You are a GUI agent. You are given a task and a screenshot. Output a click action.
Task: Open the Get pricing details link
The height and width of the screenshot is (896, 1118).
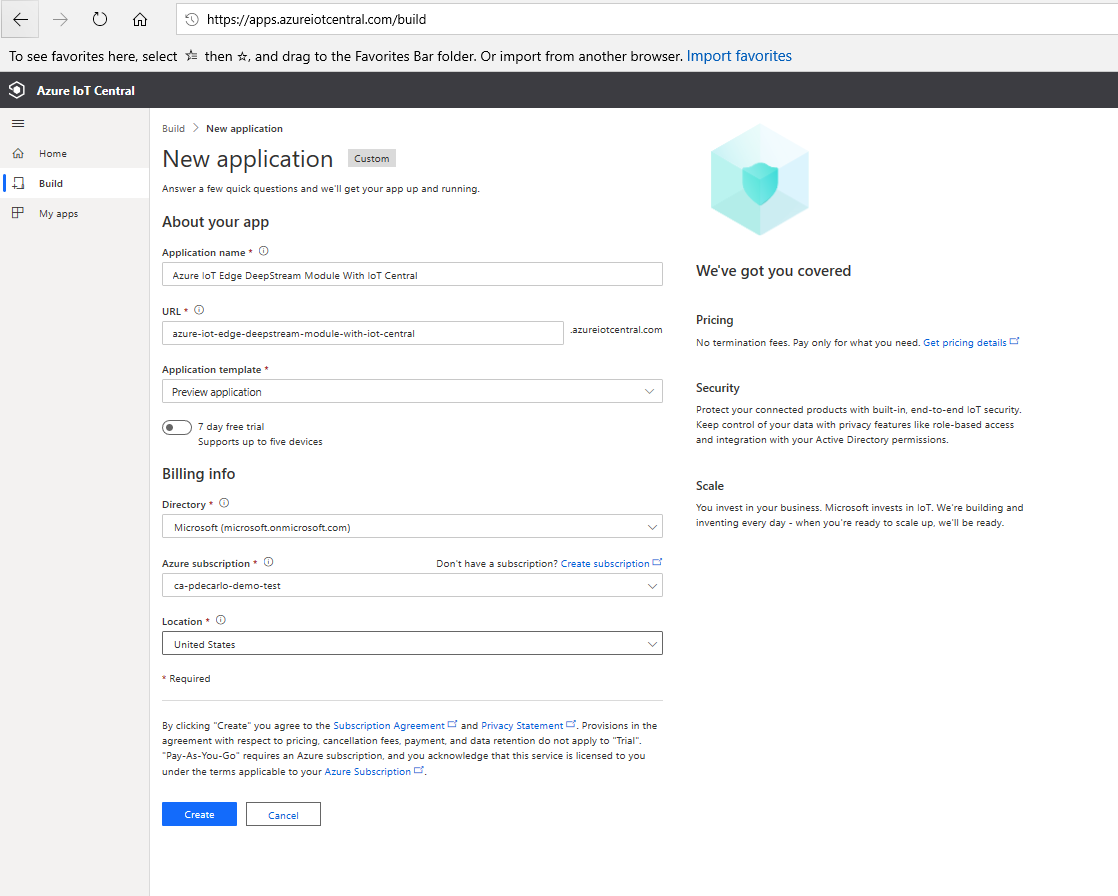965,343
